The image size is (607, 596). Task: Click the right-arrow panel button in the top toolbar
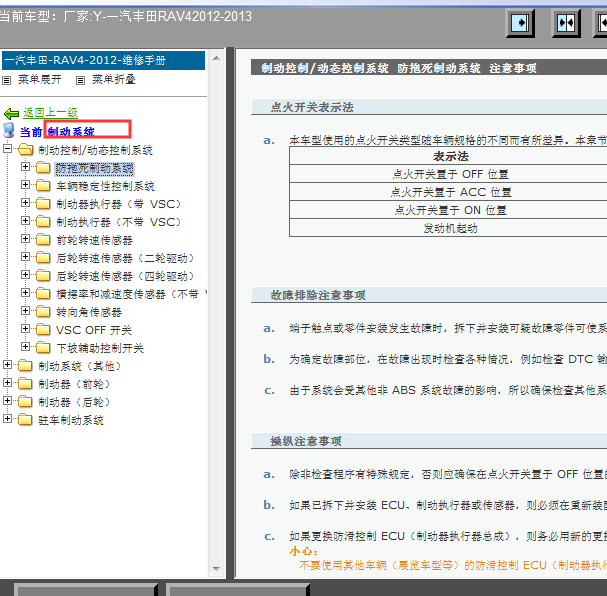520,23
